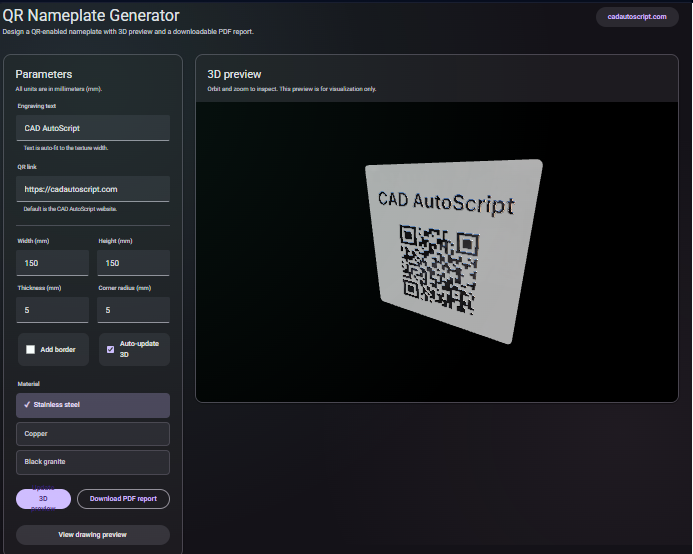The height and width of the screenshot is (554, 693).
Task: Click the checkmark icon beside Stainless steel
Action: [27, 405]
